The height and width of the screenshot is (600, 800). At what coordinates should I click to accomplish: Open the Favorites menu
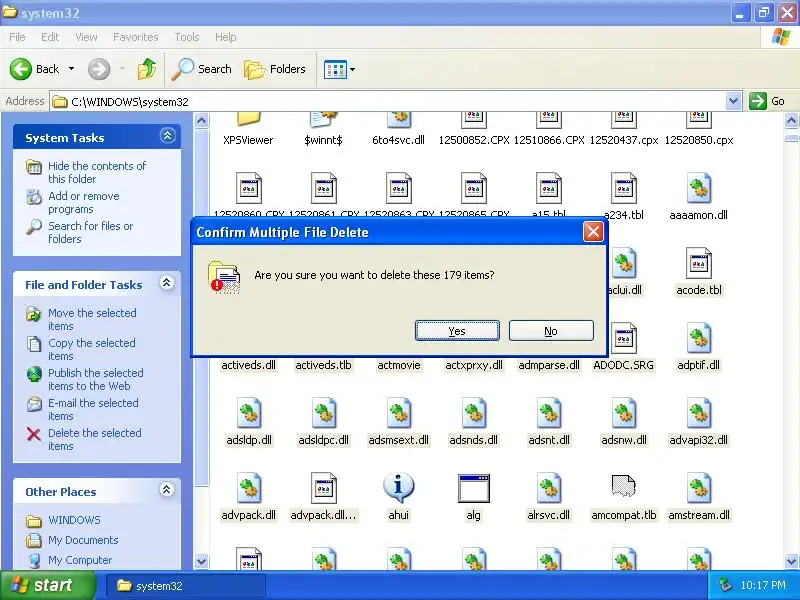click(x=135, y=37)
